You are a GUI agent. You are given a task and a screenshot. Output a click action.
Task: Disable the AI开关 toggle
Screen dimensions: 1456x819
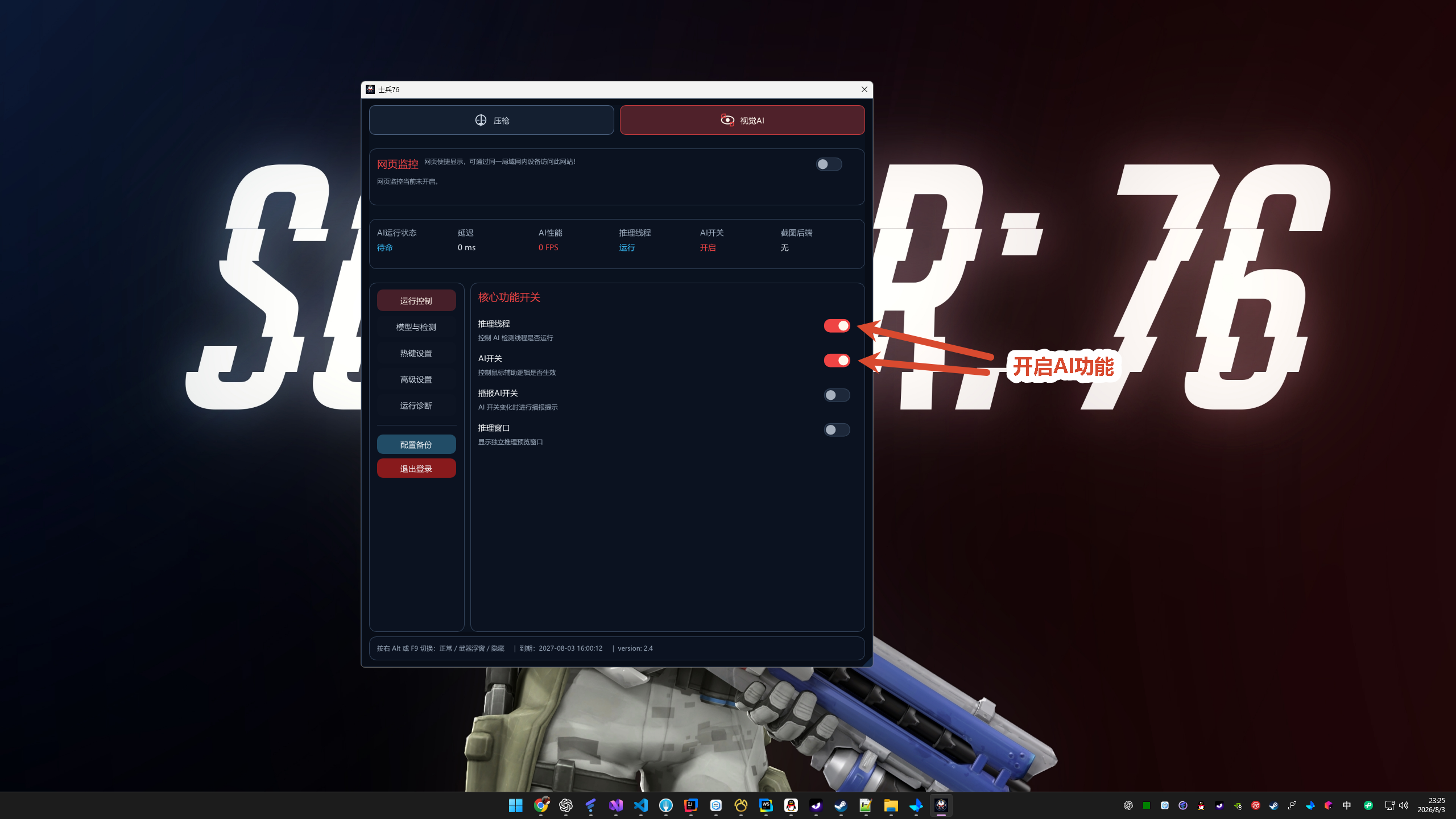pyautogui.click(x=837, y=361)
